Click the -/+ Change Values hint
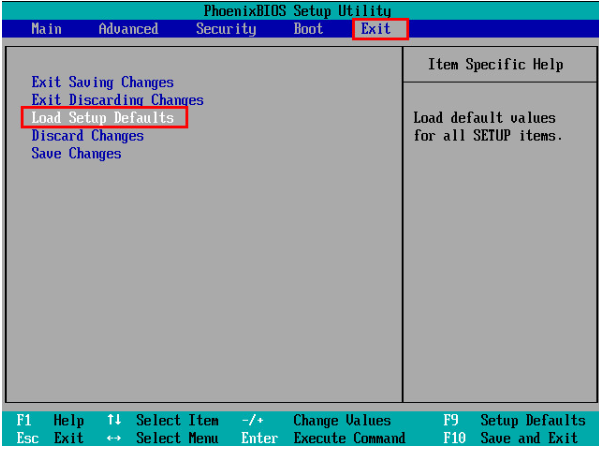The height and width of the screenshot is (449, 599). tap(316, 420)
